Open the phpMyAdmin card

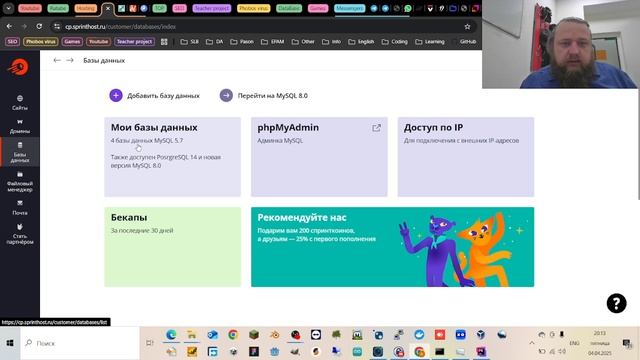pyautogui.click(x=319, y=157)
